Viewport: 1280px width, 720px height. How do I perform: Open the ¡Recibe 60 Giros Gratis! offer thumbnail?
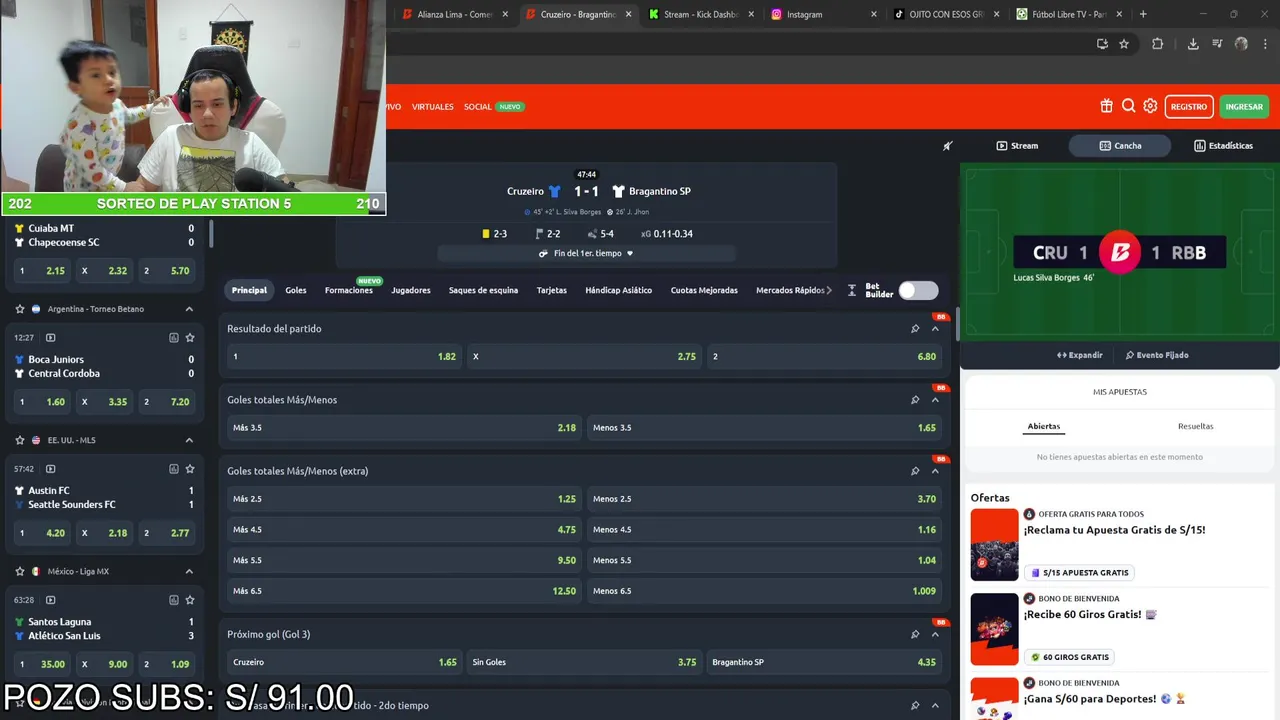click(x=994, y=629)
